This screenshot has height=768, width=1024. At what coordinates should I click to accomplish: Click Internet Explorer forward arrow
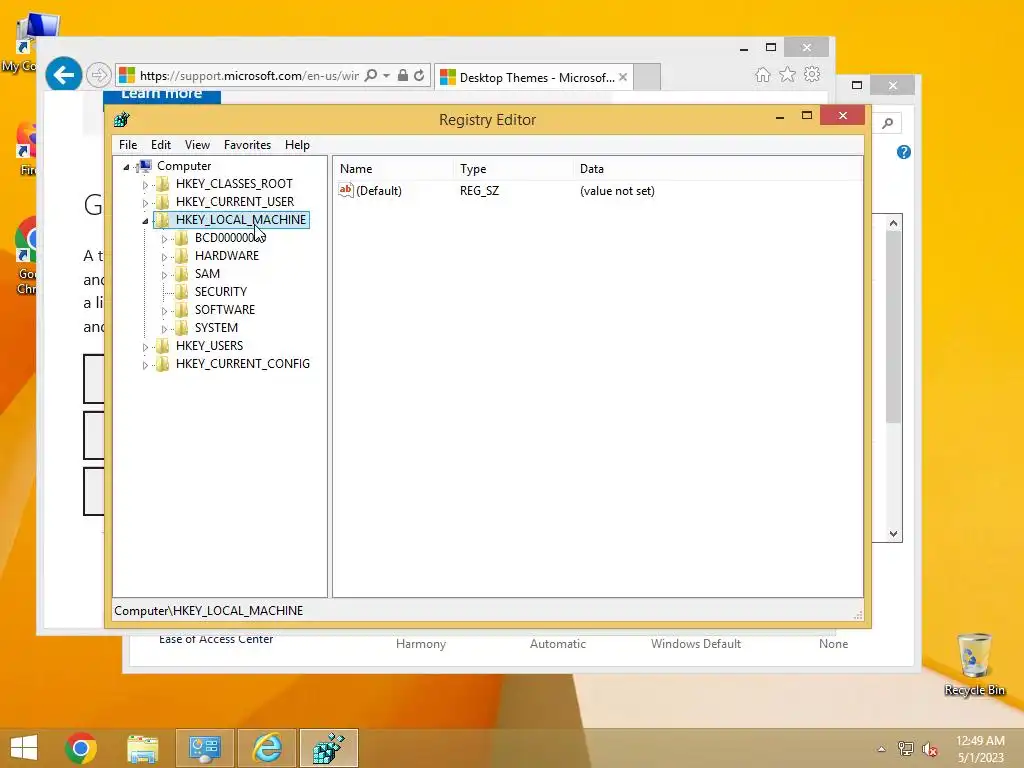tap(98, 75)
